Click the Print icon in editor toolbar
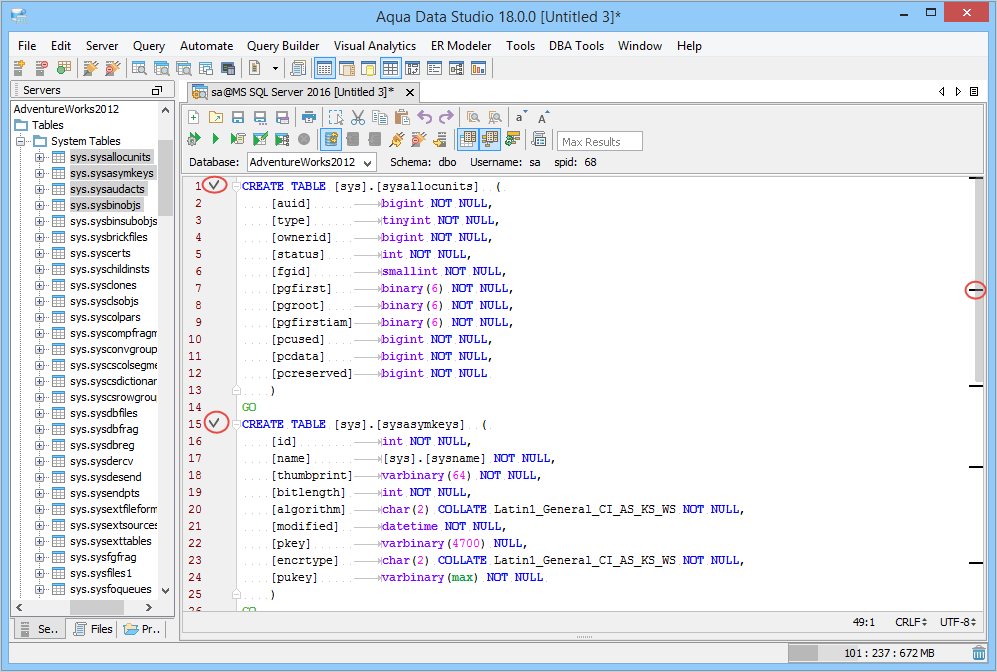This screenshot has height=672, width=997. pyautogui.click(x=309, y=117)
